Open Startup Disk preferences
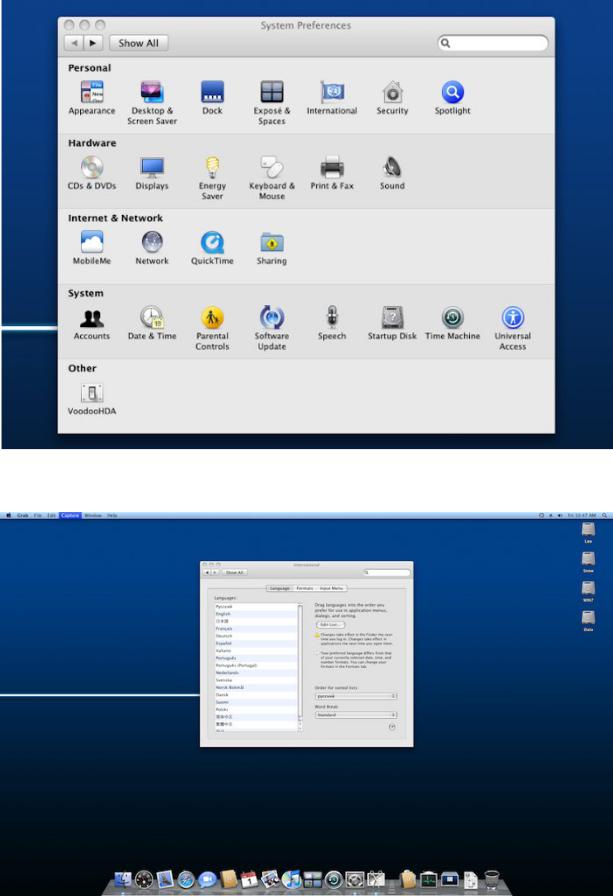This screenshot has height=896, width=613. click(x=392, y=323)
